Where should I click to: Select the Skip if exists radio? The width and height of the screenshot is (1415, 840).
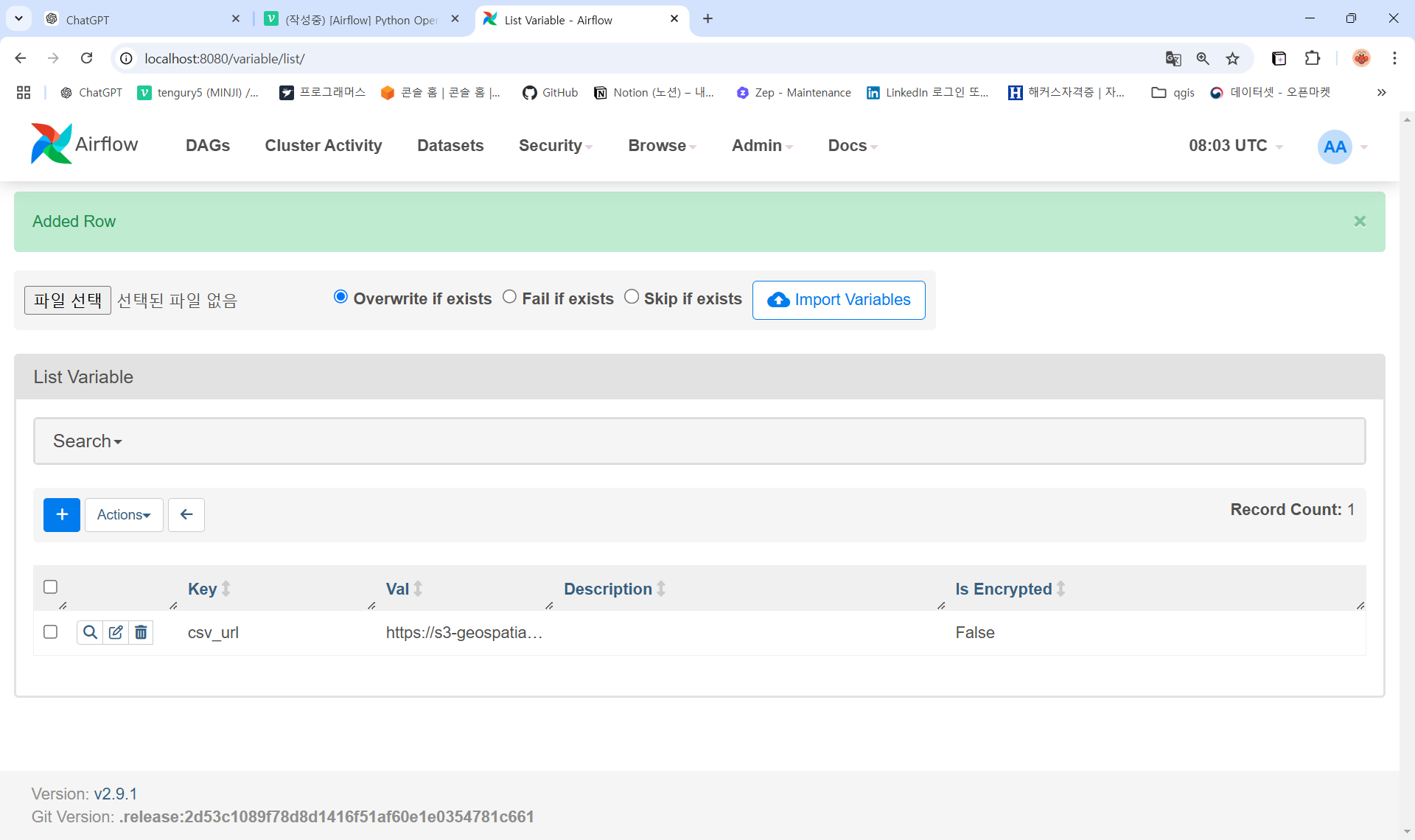(x=632, y=296)
